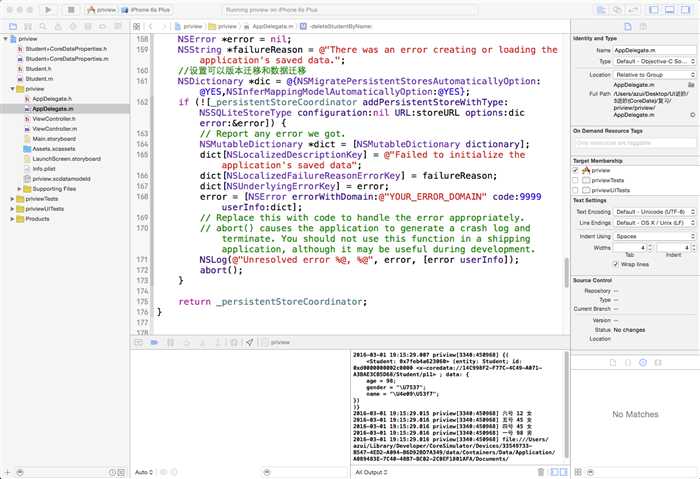Toggle variables view pane button
The width and height of the screenshot is (700, 479).
point(554,472)
